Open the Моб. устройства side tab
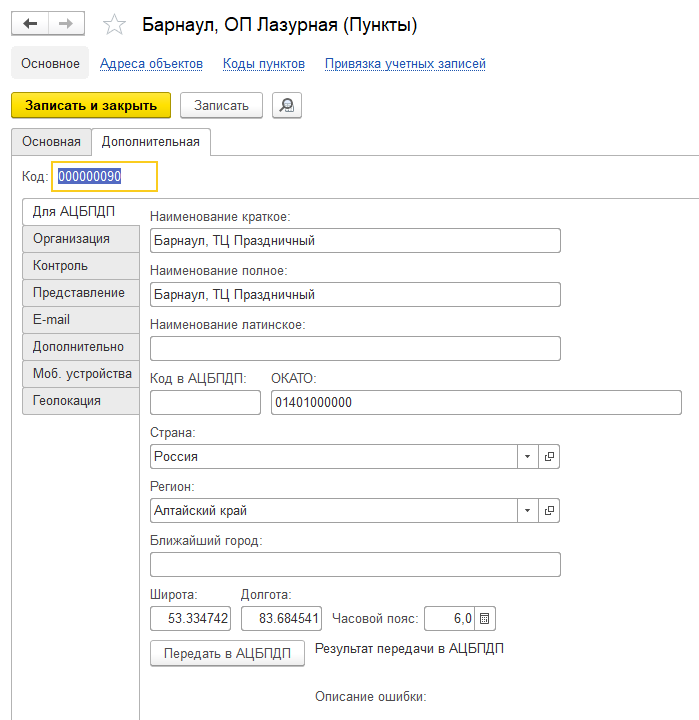The width and height of the screenshot is (699, 720). coord(82,374)
